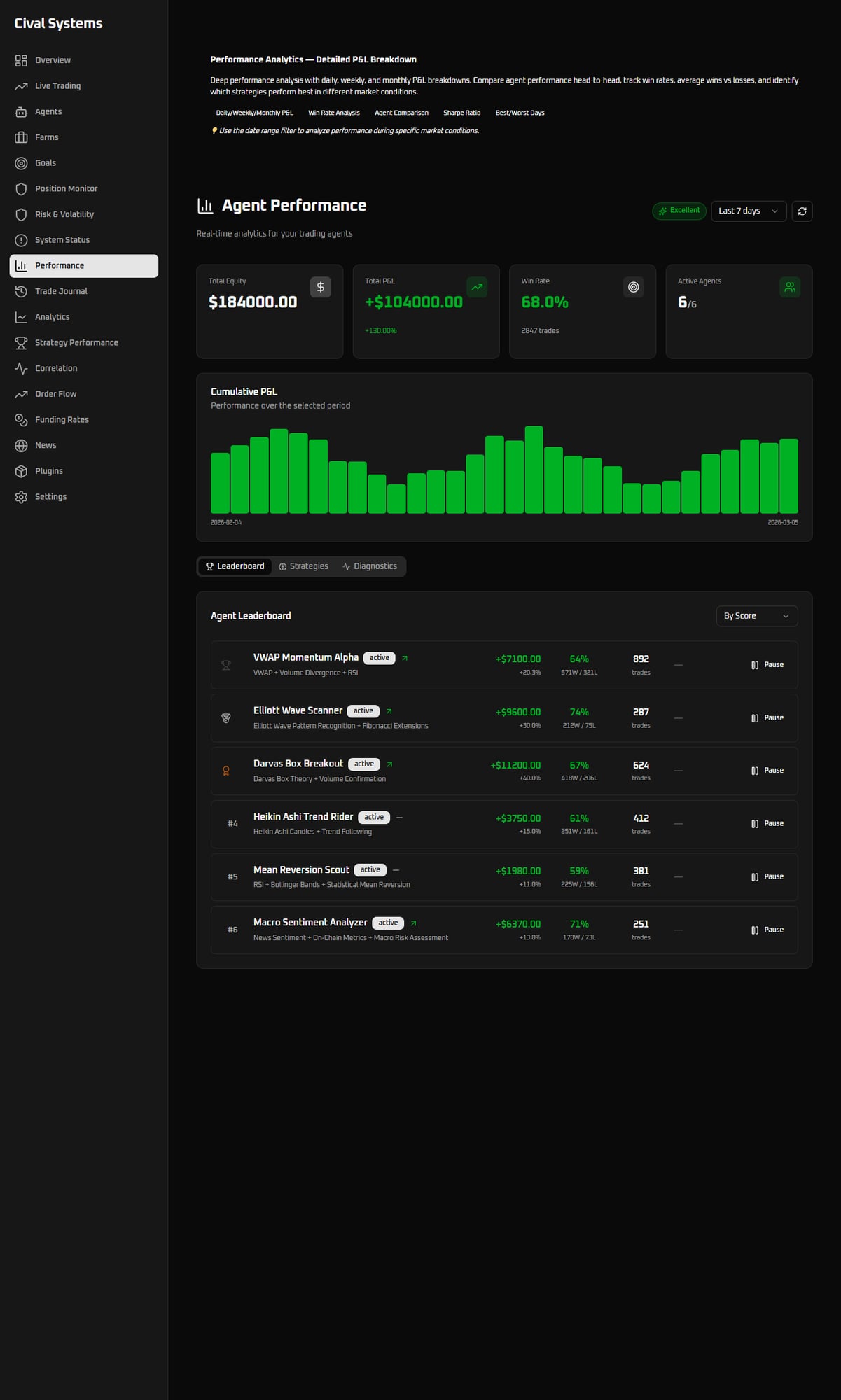Screen dimensions: 841x1400
Task: Switch to the Diagnostics tab
Action: [x=370, y=566]
